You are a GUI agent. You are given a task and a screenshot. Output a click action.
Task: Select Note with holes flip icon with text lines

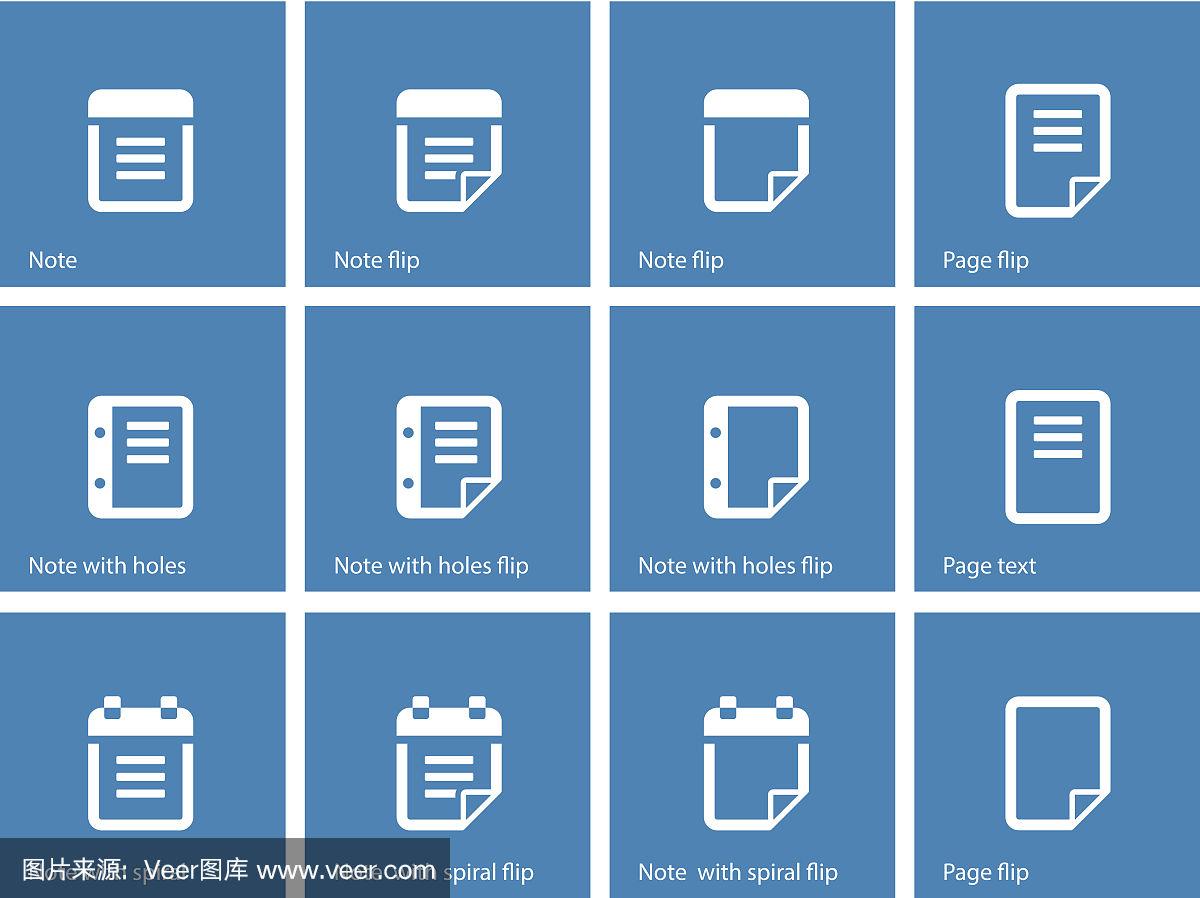[x=448, y=457]
